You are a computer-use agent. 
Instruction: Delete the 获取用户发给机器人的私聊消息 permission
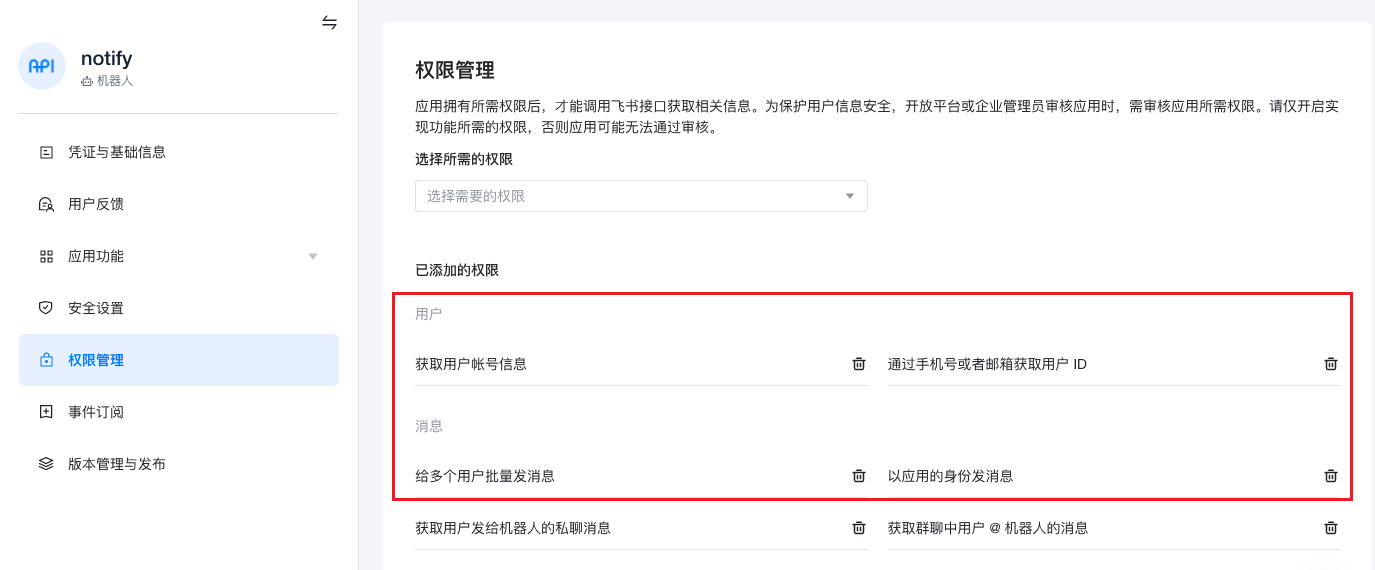858,528
